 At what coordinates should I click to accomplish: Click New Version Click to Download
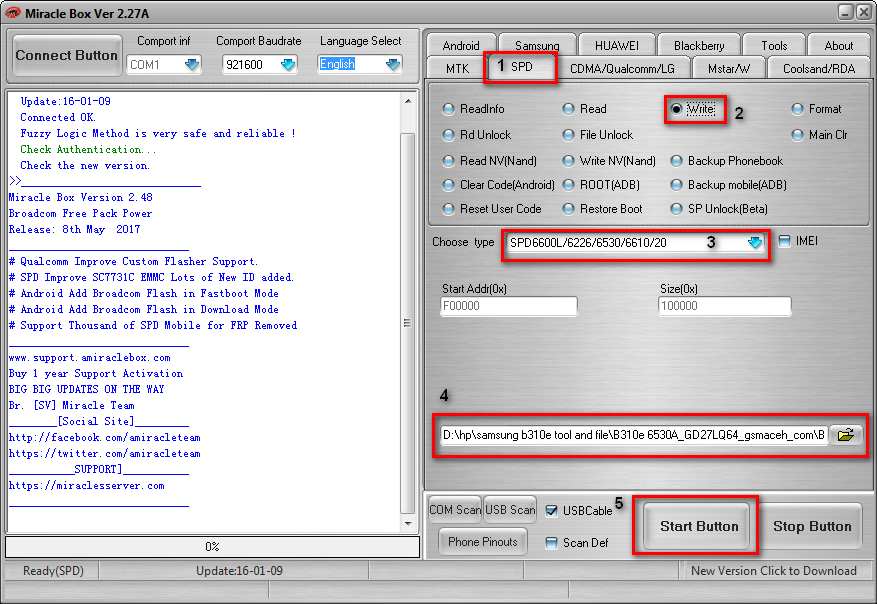774,570
